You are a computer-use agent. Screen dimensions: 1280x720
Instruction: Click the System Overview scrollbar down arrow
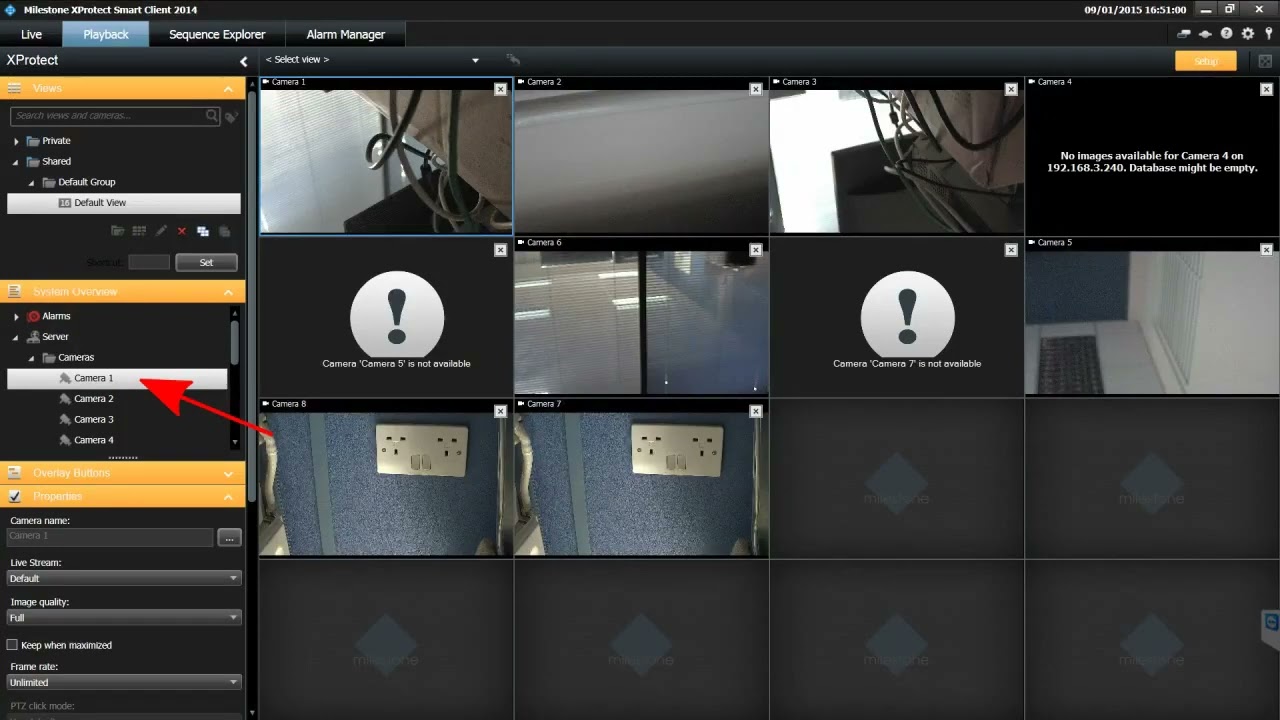235,442
